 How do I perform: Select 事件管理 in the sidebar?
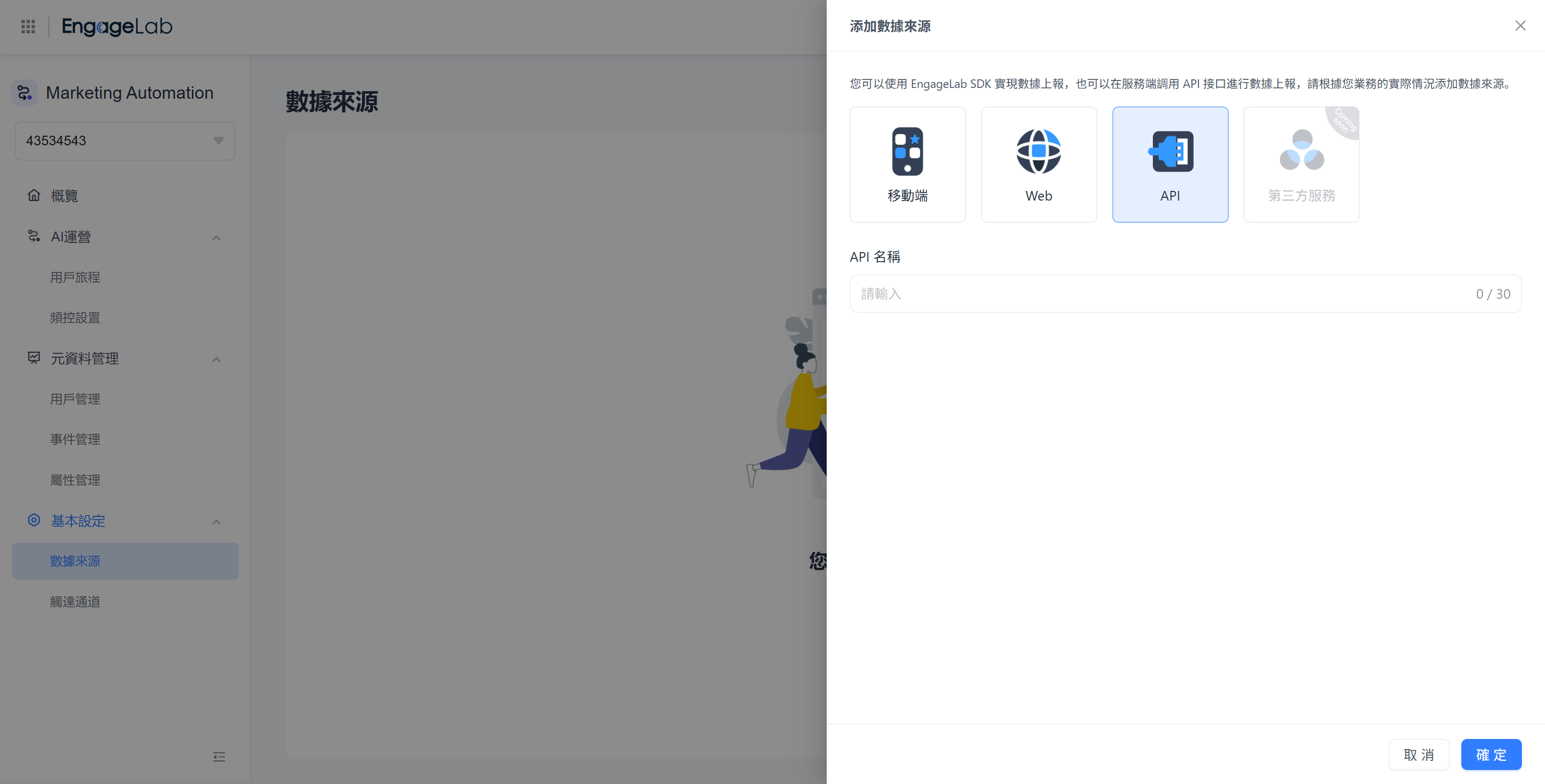75,439
